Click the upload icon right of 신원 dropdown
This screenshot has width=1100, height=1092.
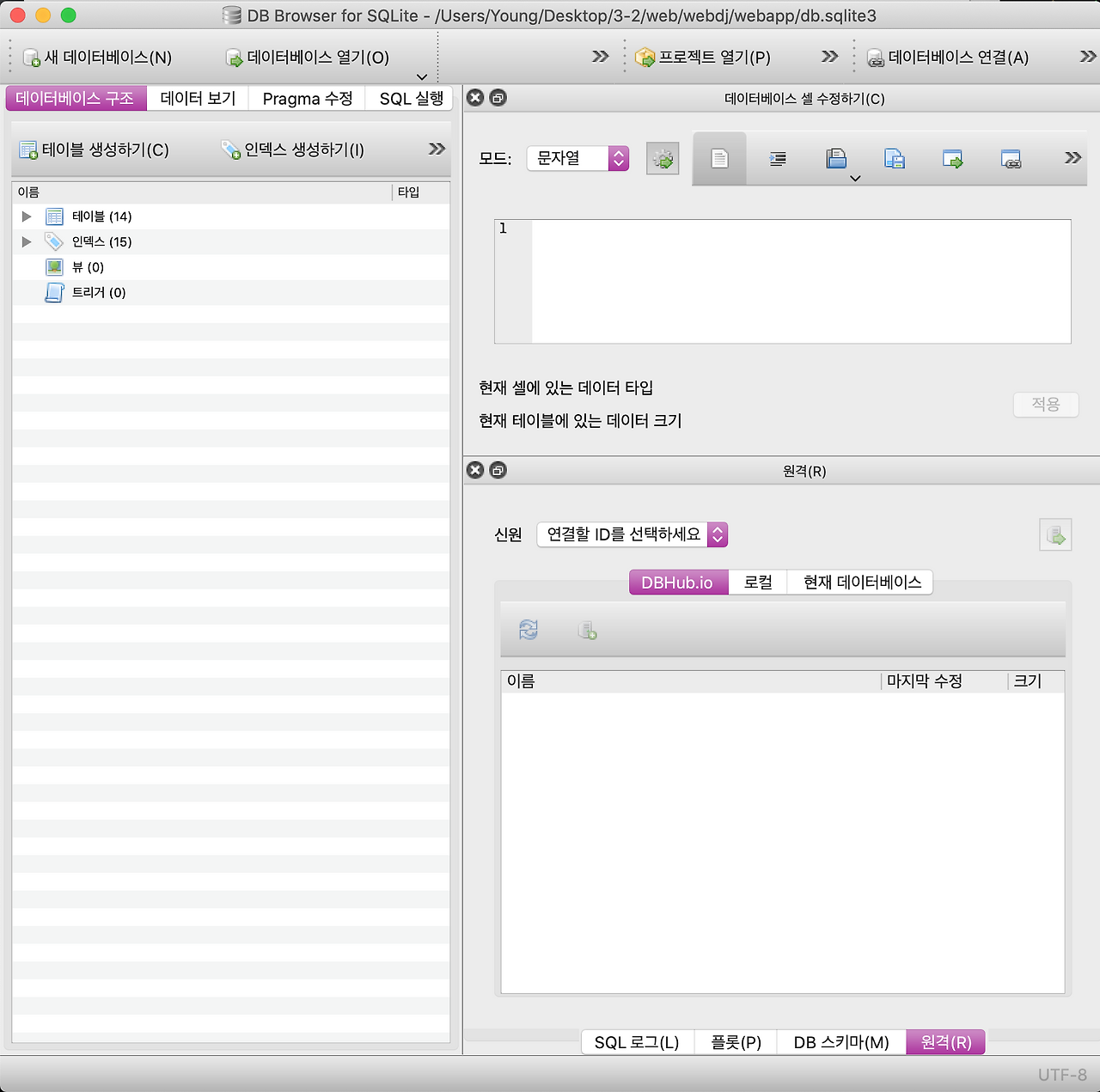1055,535
